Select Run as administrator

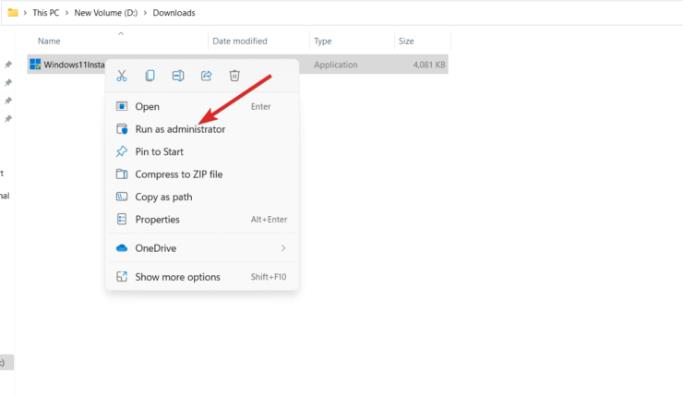pyautogui.click(x=202, y=129)
